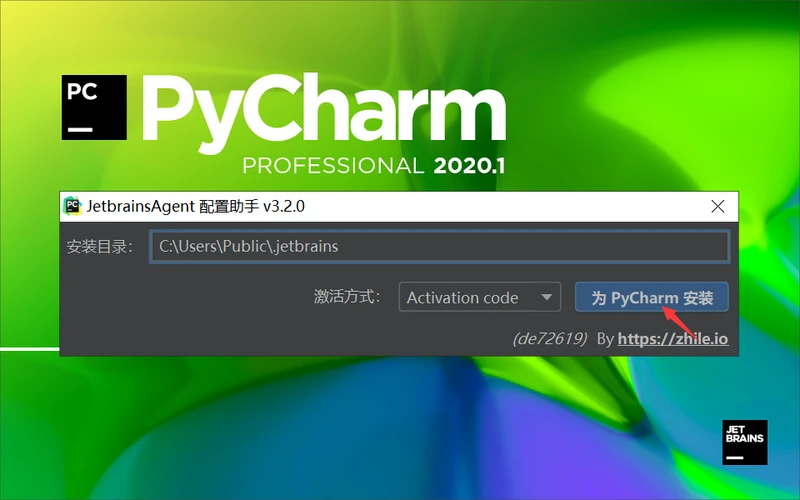Click the black PC logo on the splash
Screen dimensions: 800x500
[x=96, y=106]
